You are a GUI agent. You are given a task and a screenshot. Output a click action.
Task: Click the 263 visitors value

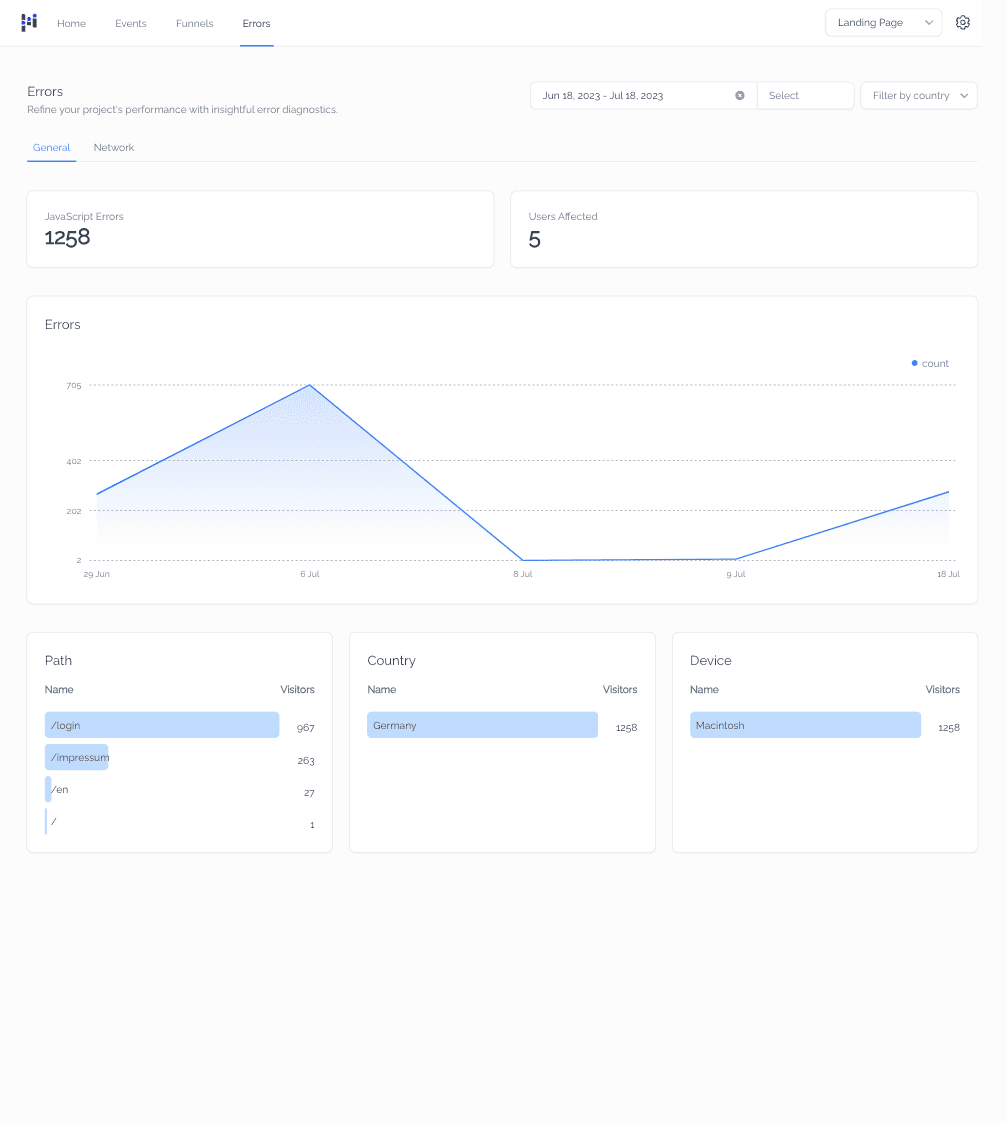tap(306, 761)
